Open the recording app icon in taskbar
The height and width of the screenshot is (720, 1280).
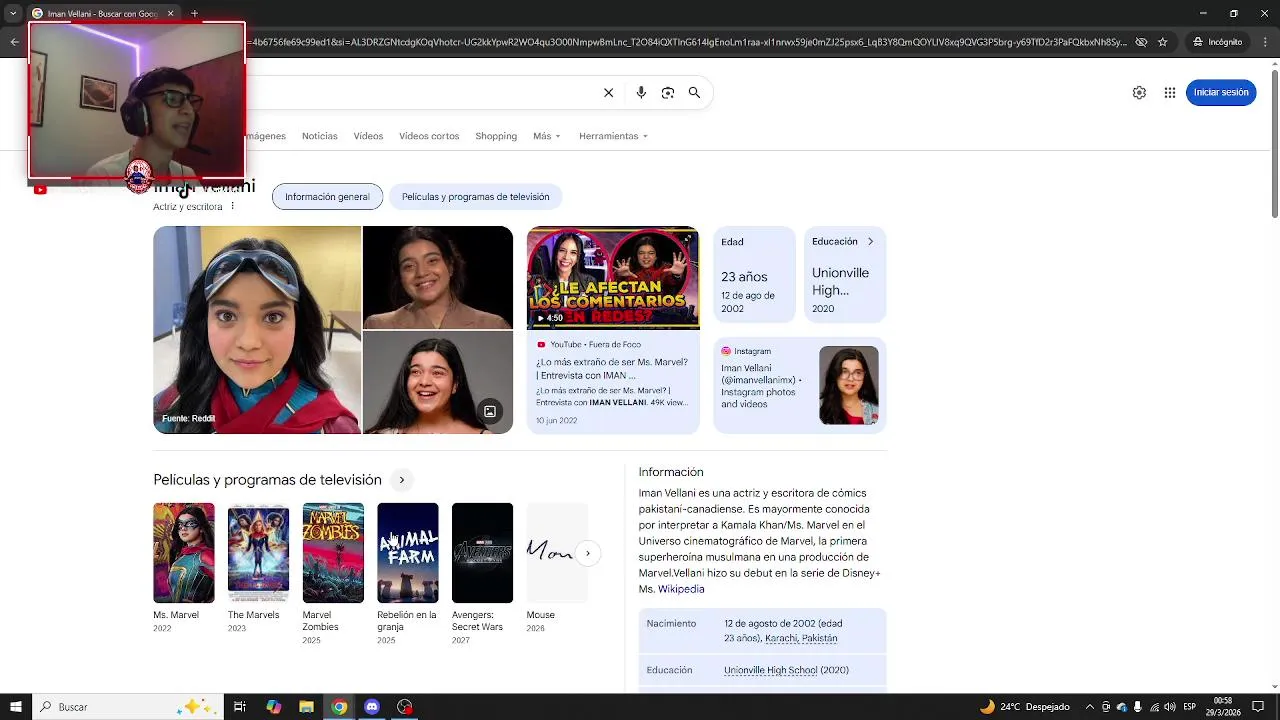click(x=405, y=707)
